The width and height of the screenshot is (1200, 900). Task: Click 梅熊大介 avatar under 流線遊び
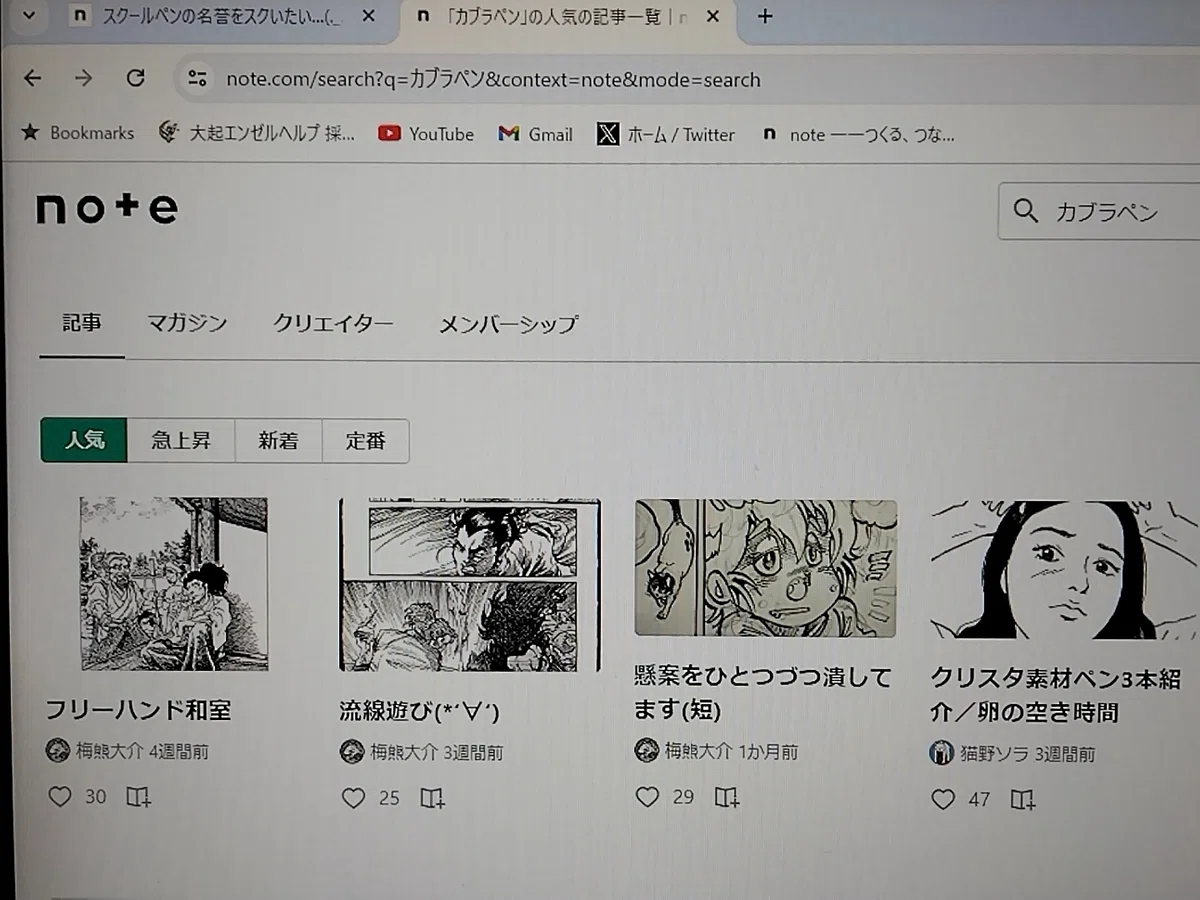click(352, 751)
